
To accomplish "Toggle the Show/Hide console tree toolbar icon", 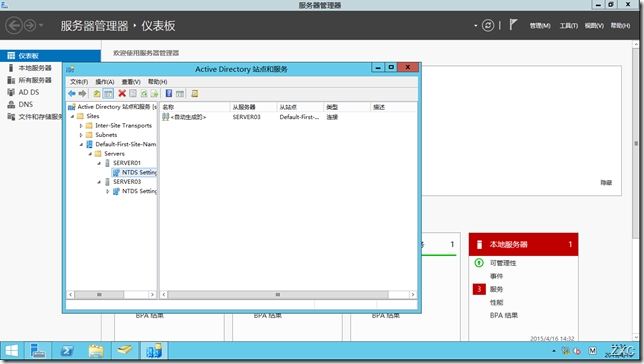I will coord(108,94).
